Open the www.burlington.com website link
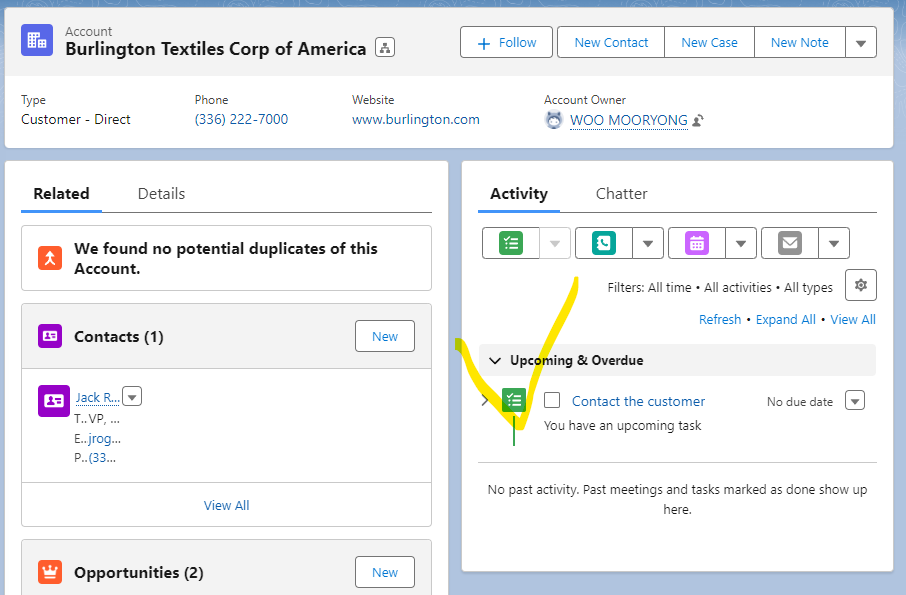Image resolution: width=906 pixels, height=595 pixels. (x=416, y=120)
